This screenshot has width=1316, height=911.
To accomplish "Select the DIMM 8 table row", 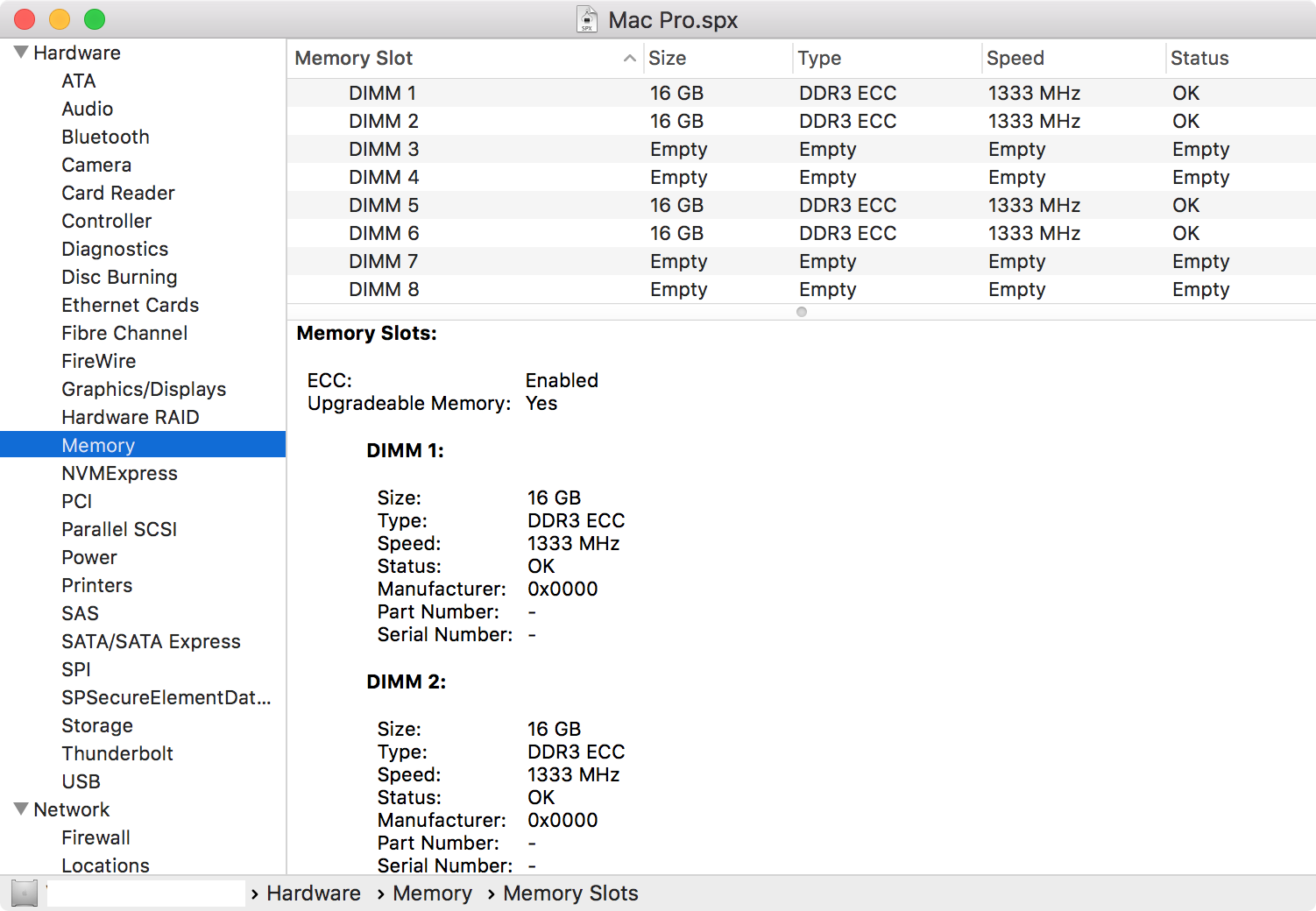I will [801, 289].
